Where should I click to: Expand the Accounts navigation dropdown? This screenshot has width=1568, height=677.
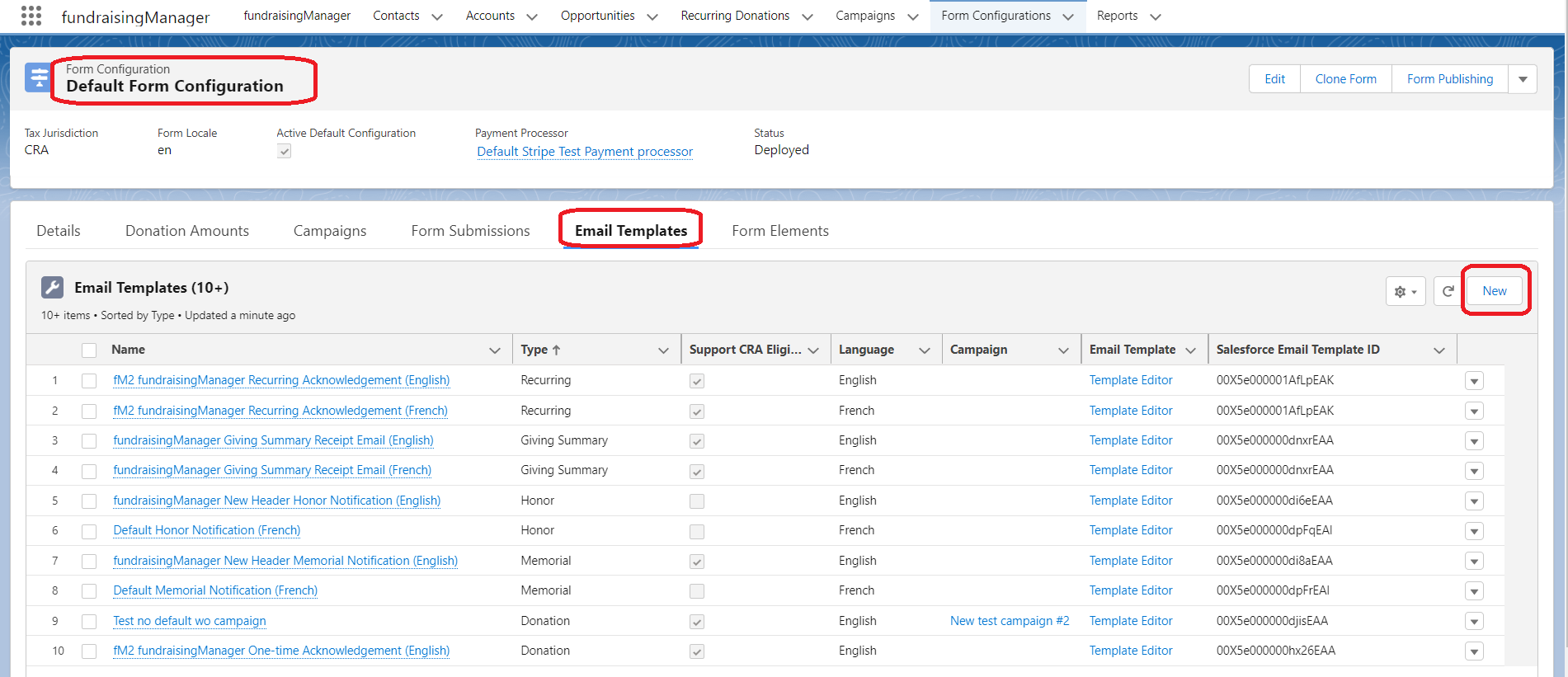[x=532, y=16]
